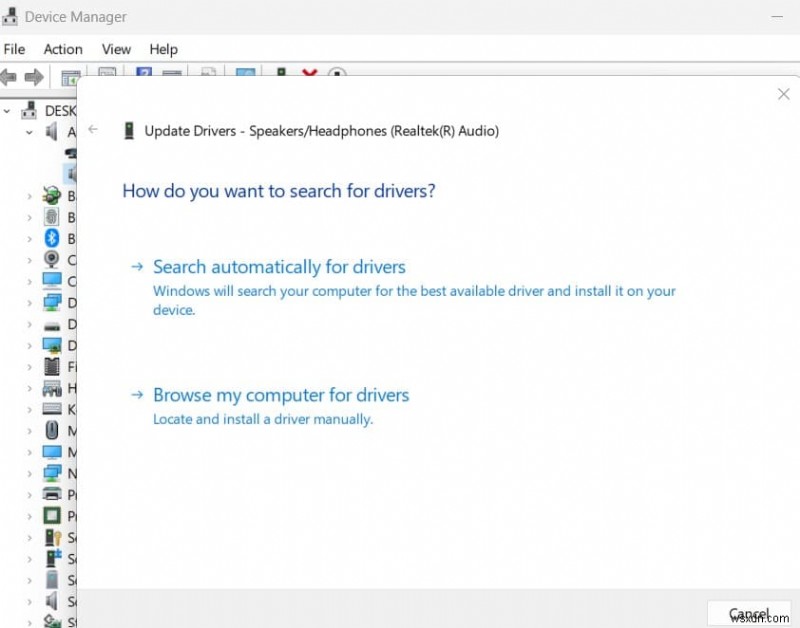Click the Display adapters monitor icon
The image size is (800, 628).
tap(52, 345)
